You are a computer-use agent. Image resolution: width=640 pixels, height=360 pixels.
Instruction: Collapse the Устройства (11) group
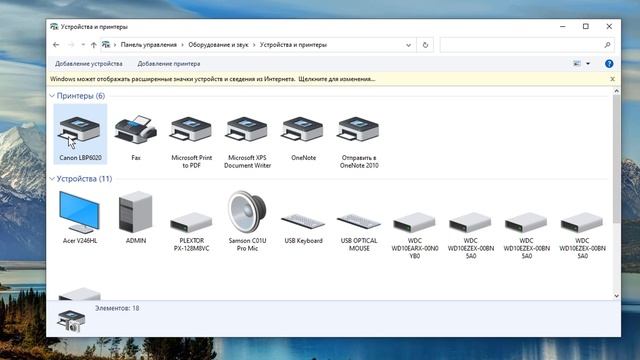pyautogui.click(x=52, y=179)
